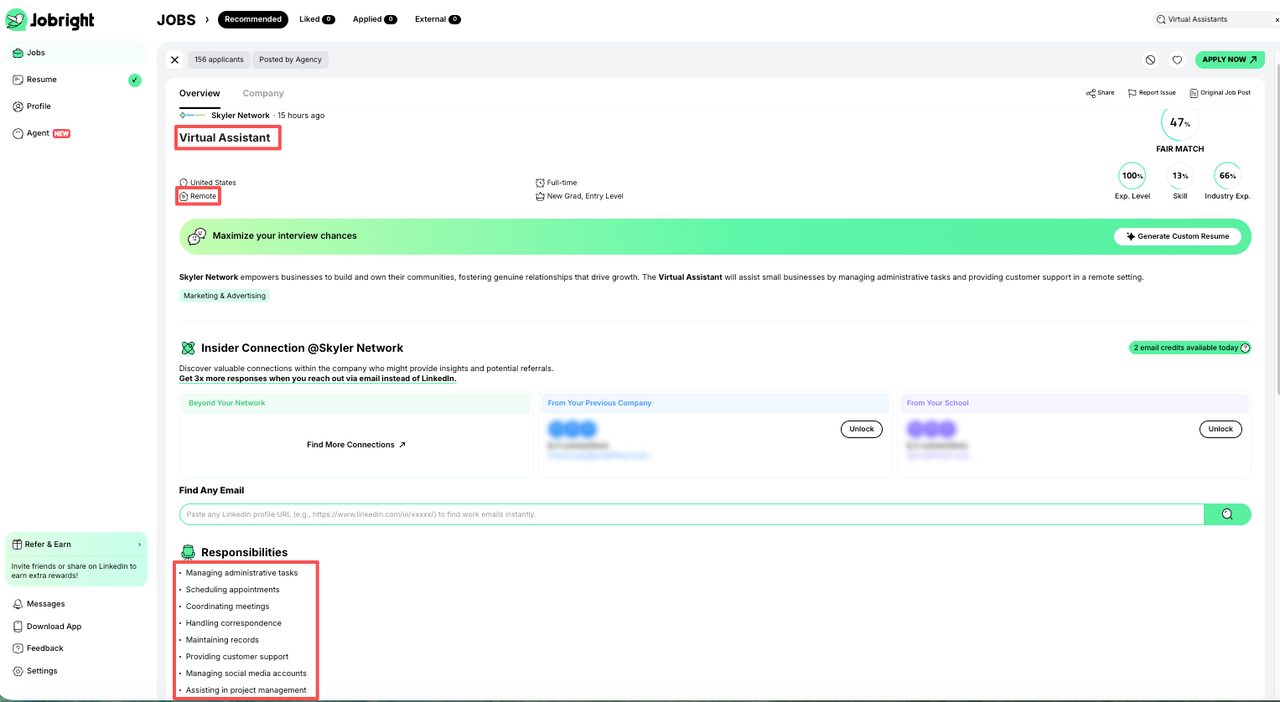The image size is (1280, 702).
Task: Close the job detail with X icon
Action: click(175, 60)
